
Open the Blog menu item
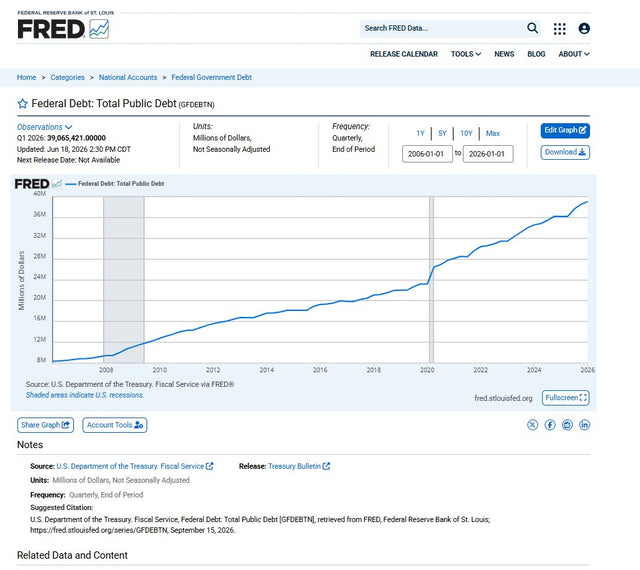pos(536,54)
